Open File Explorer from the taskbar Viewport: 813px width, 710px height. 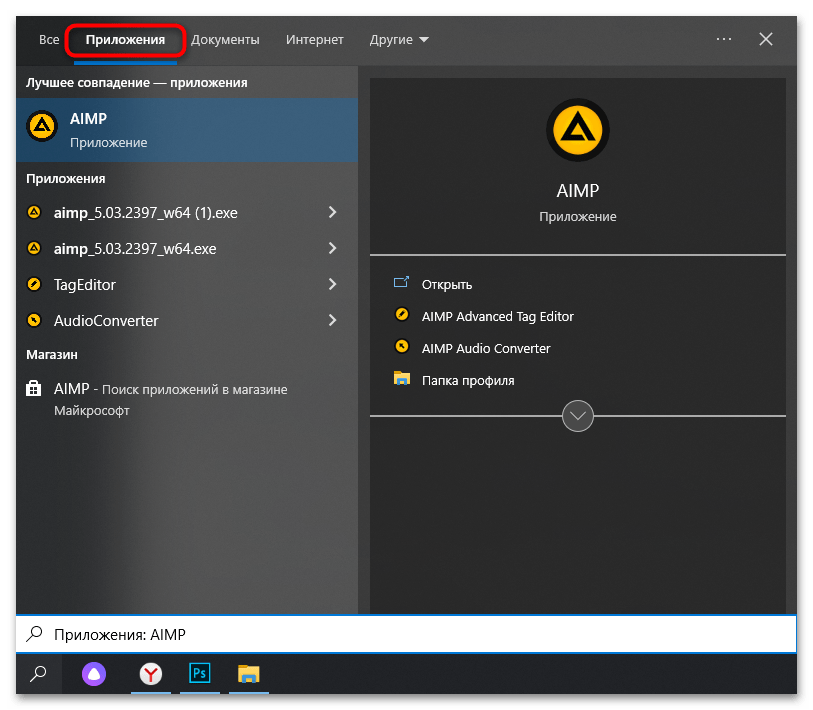click(x=248, y=675)
